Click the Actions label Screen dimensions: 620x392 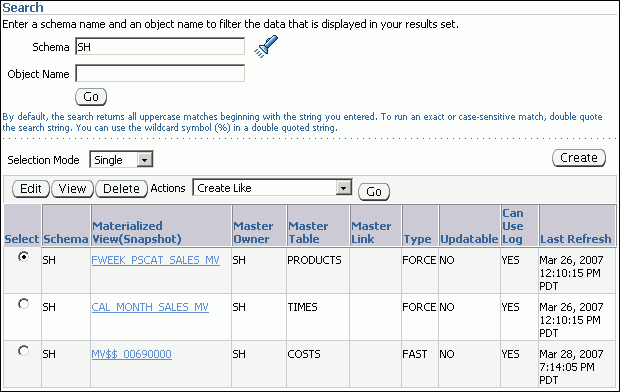168,188
